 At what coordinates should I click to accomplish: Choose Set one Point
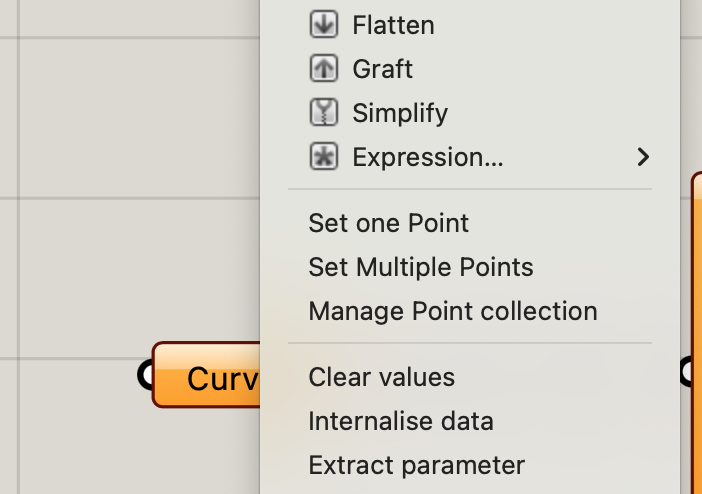click(x=388, y=223)
